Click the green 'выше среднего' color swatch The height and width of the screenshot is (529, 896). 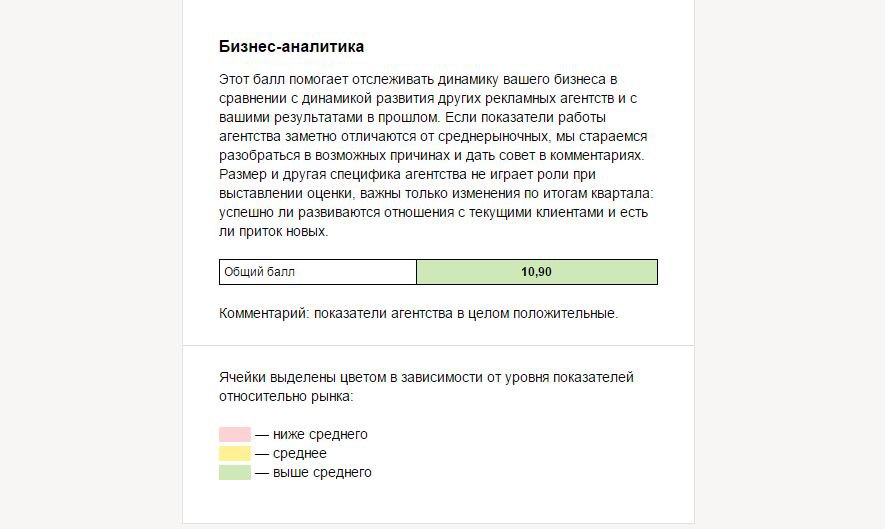coord(235,472)
